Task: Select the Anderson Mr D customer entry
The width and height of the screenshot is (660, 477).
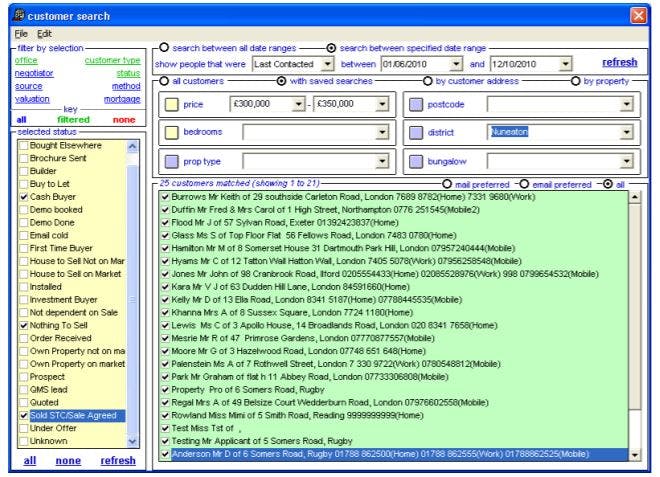Action: click(399, 454)
